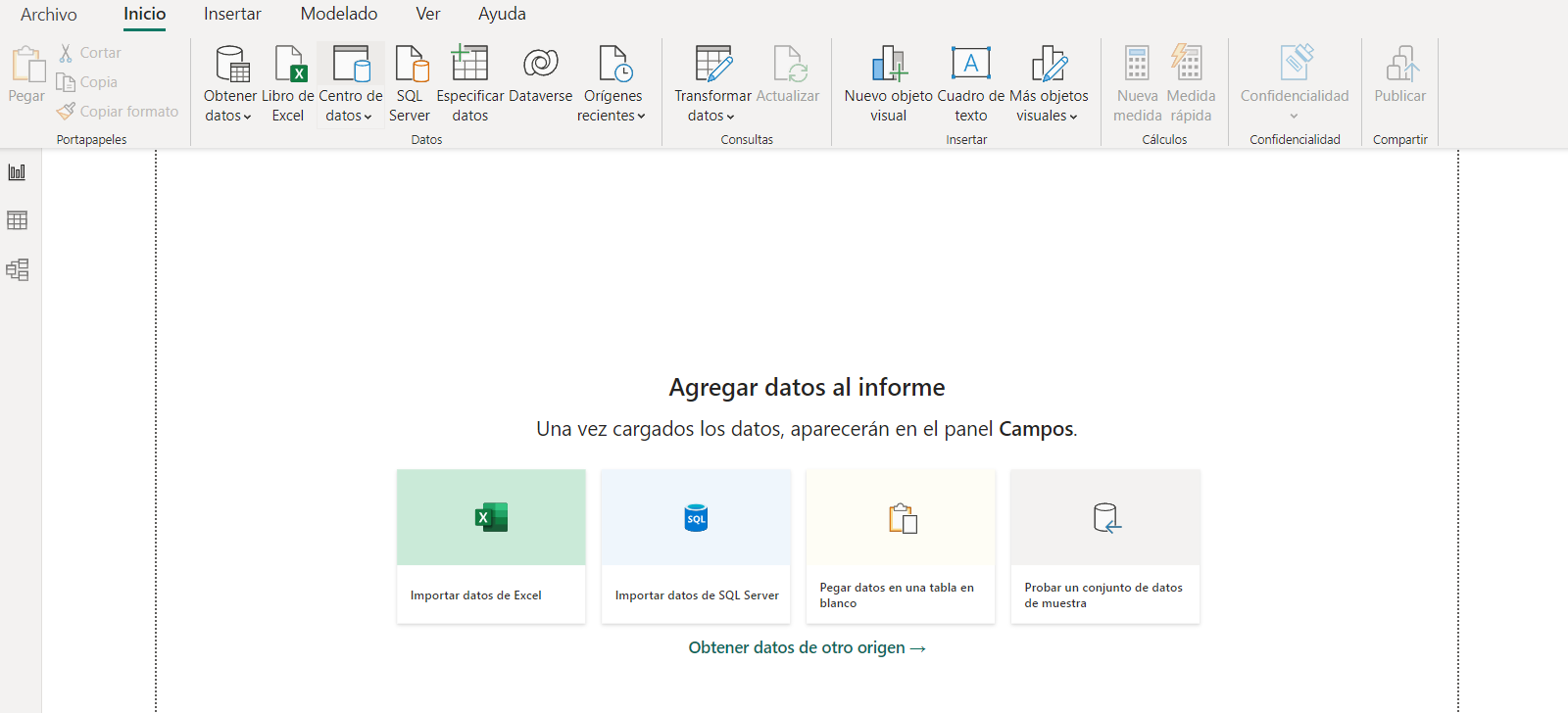This screenshot has width=1568, height=713.
Task: Click the Importar datos de Excel card
Action: click(491, 547)
